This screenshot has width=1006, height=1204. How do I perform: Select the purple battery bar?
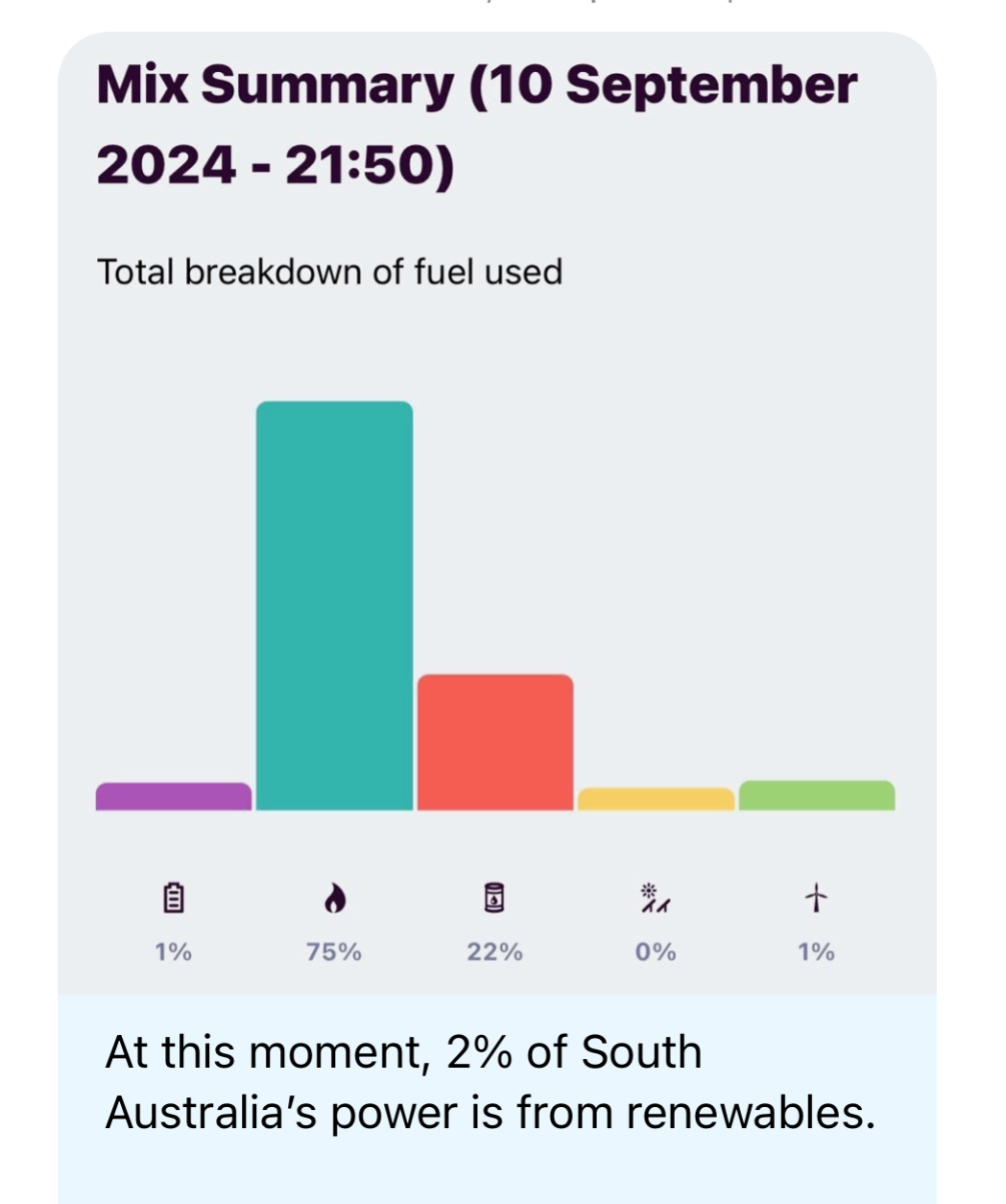pos(174,796)
